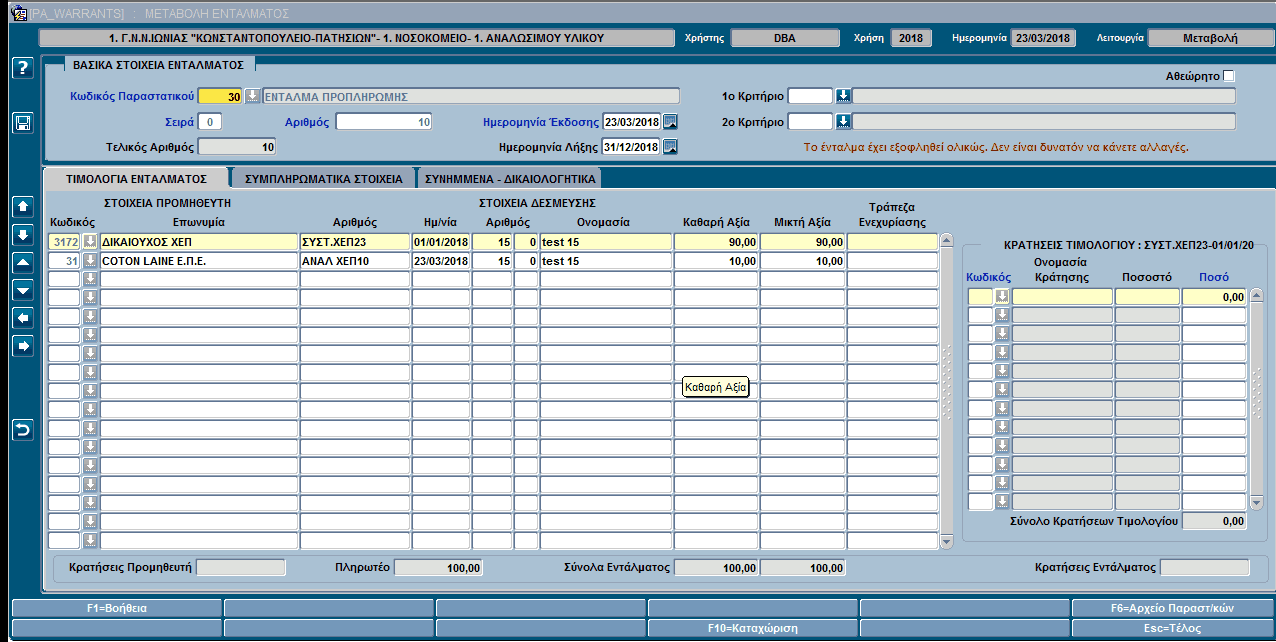Click the 2ο Κριτήριο code field

tap(810, 122)
